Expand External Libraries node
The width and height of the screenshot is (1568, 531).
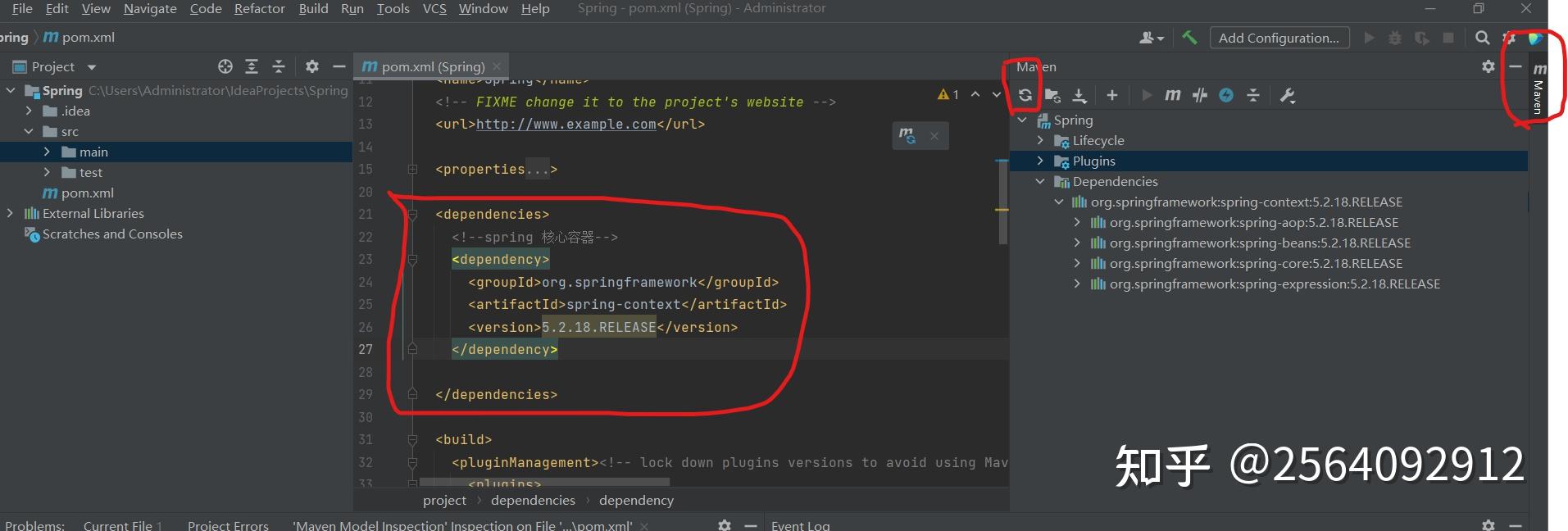pyautogui.click(x=11, y=213)
